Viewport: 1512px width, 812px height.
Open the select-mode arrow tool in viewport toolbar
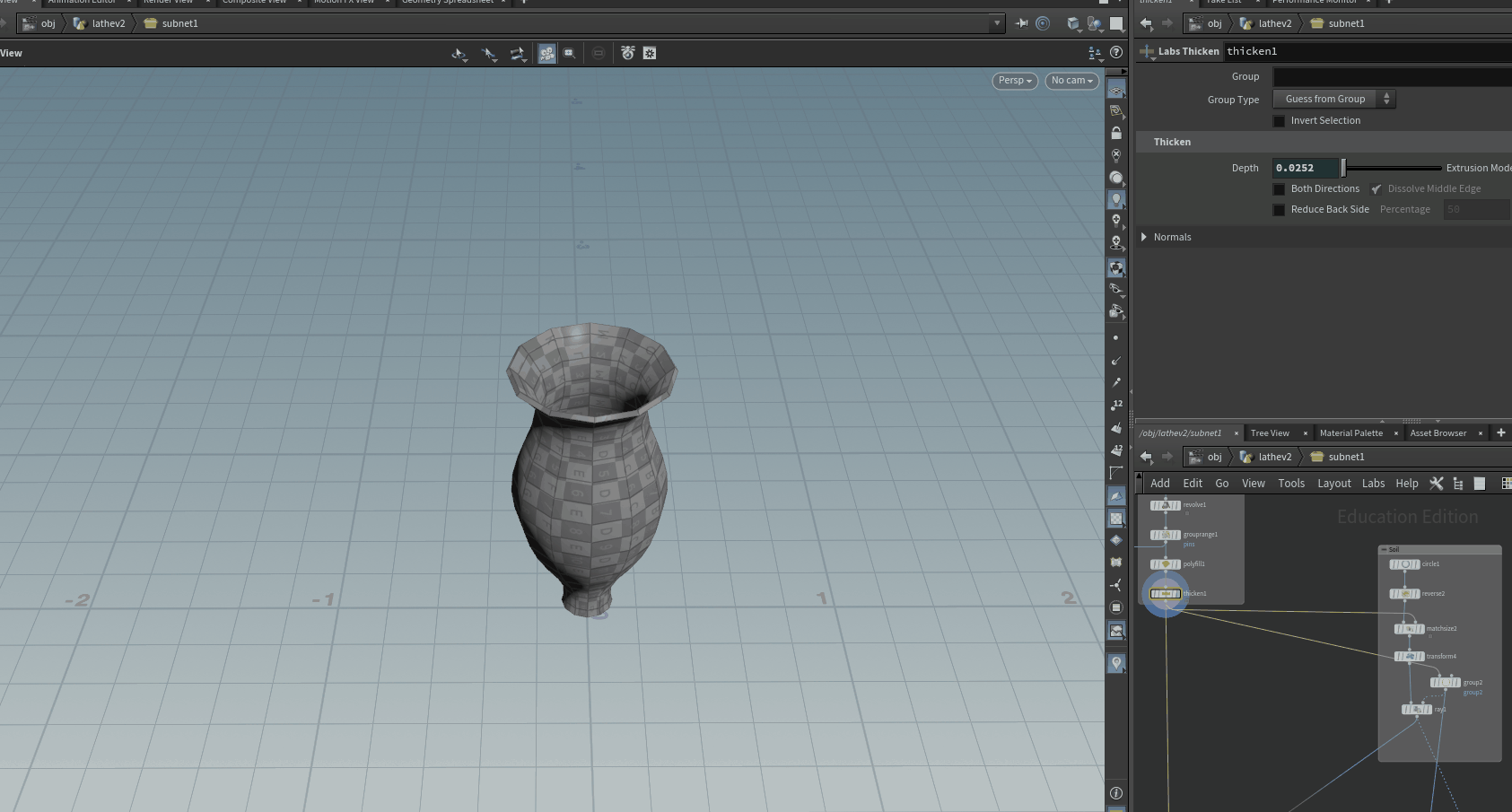click(x=459, y=54)
